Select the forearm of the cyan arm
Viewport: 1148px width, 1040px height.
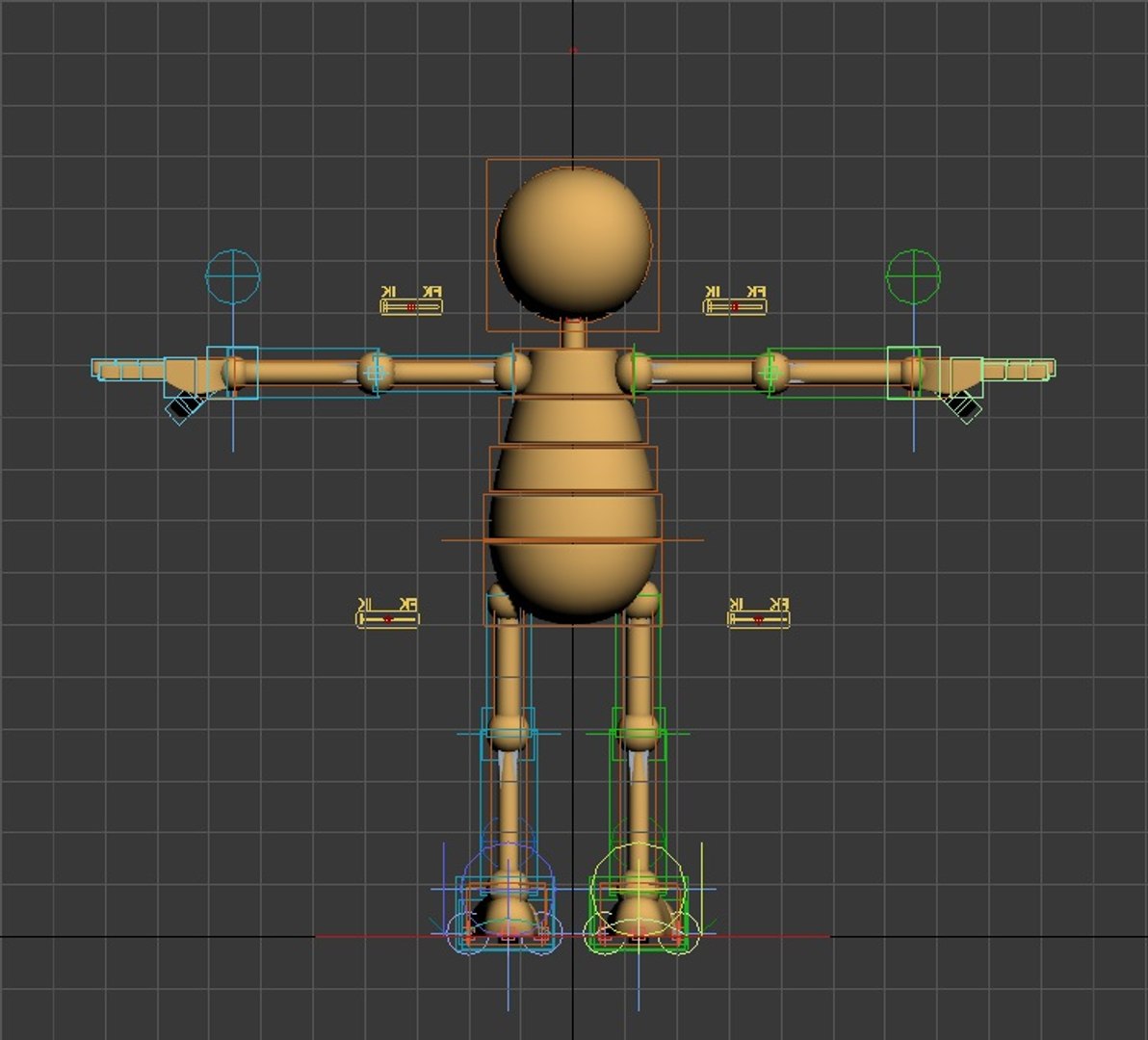300,372
